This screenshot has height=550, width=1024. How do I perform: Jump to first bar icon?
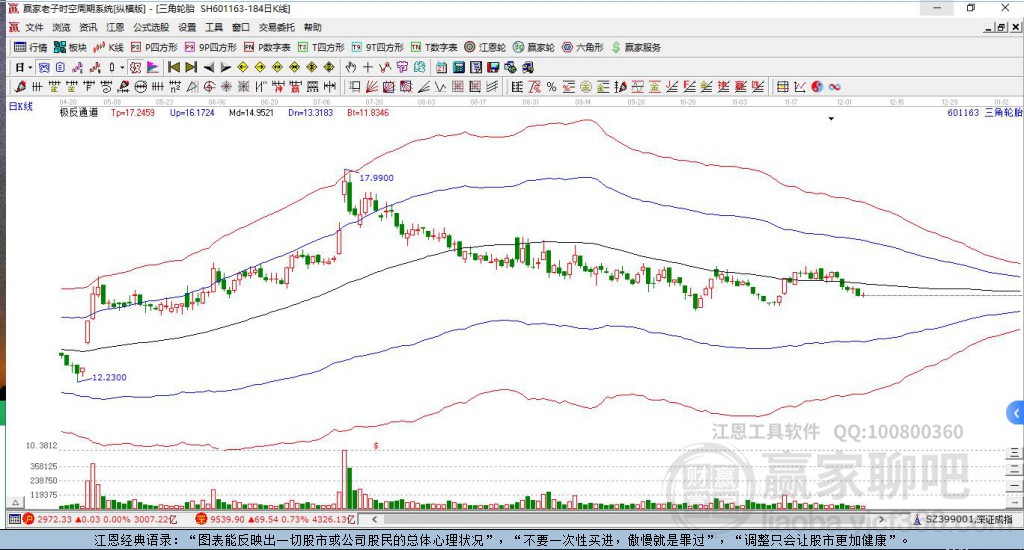pos(174,67)
